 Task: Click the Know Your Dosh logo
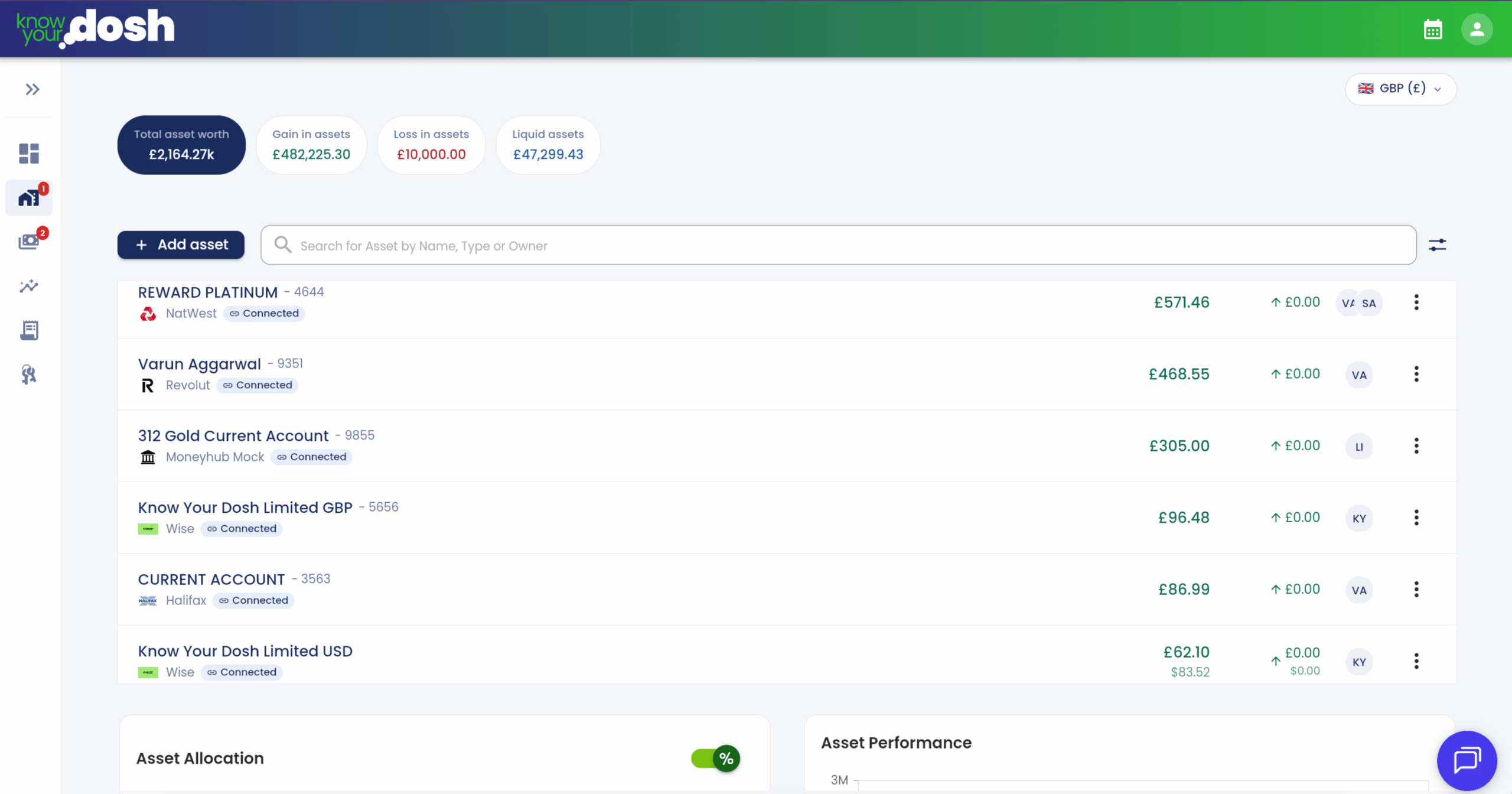96,28
